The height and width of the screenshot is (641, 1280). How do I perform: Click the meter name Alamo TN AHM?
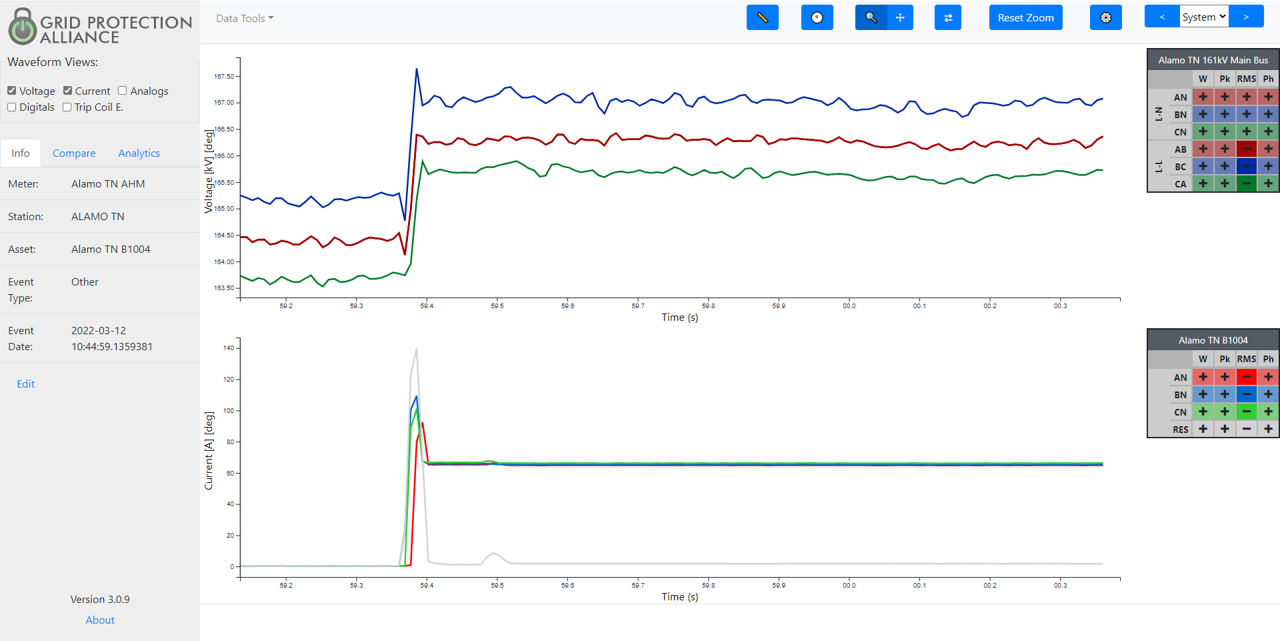[108, 184]
